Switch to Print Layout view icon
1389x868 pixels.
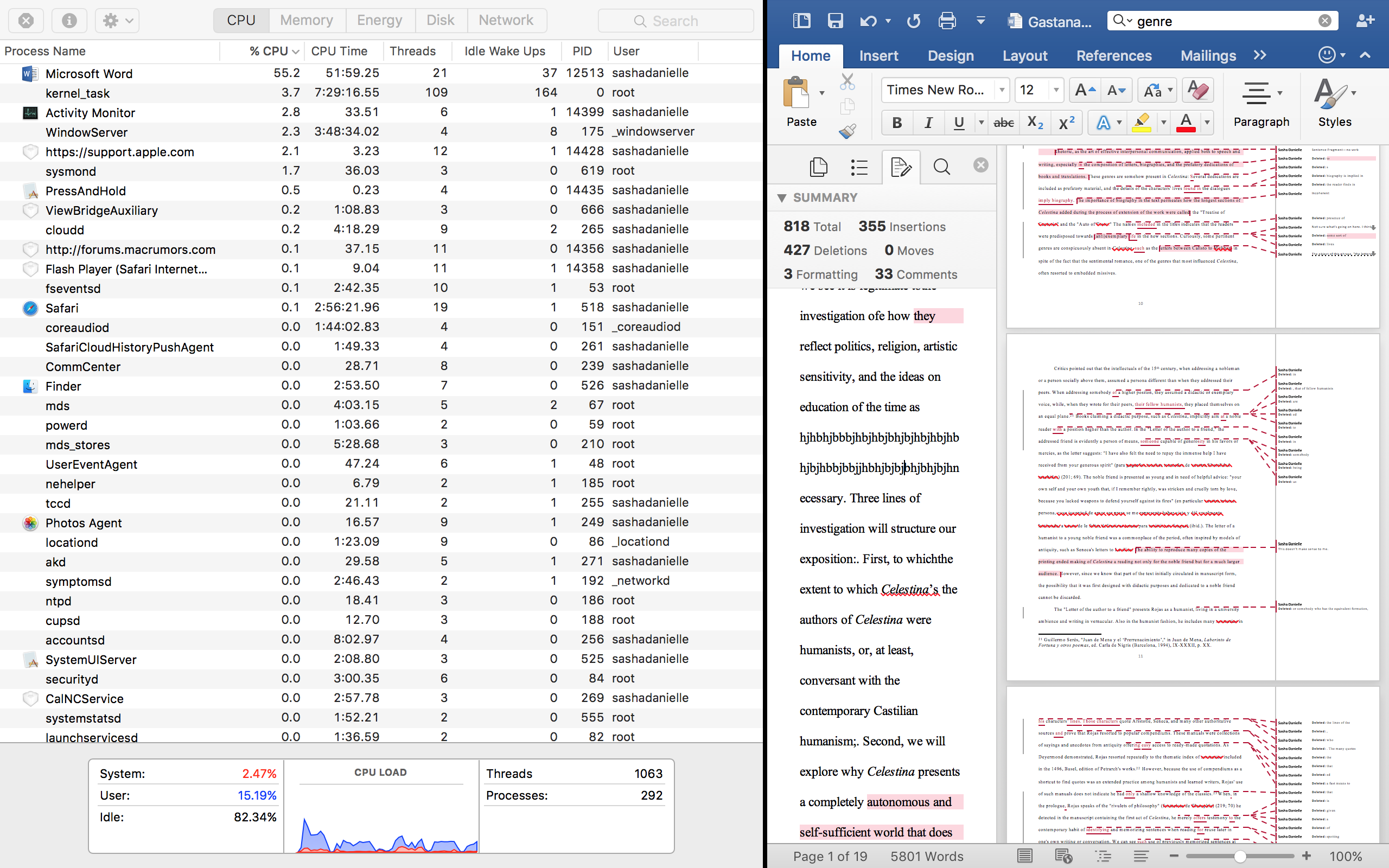point(1024,856)
